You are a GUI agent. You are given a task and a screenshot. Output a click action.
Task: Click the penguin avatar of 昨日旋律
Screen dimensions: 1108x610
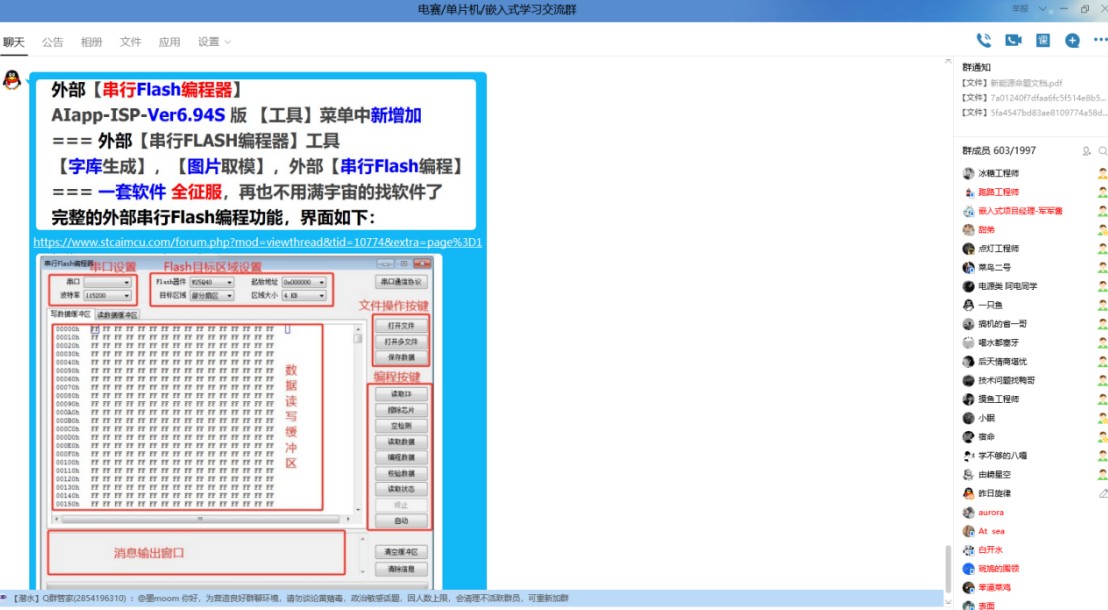[x=969, y=493]
